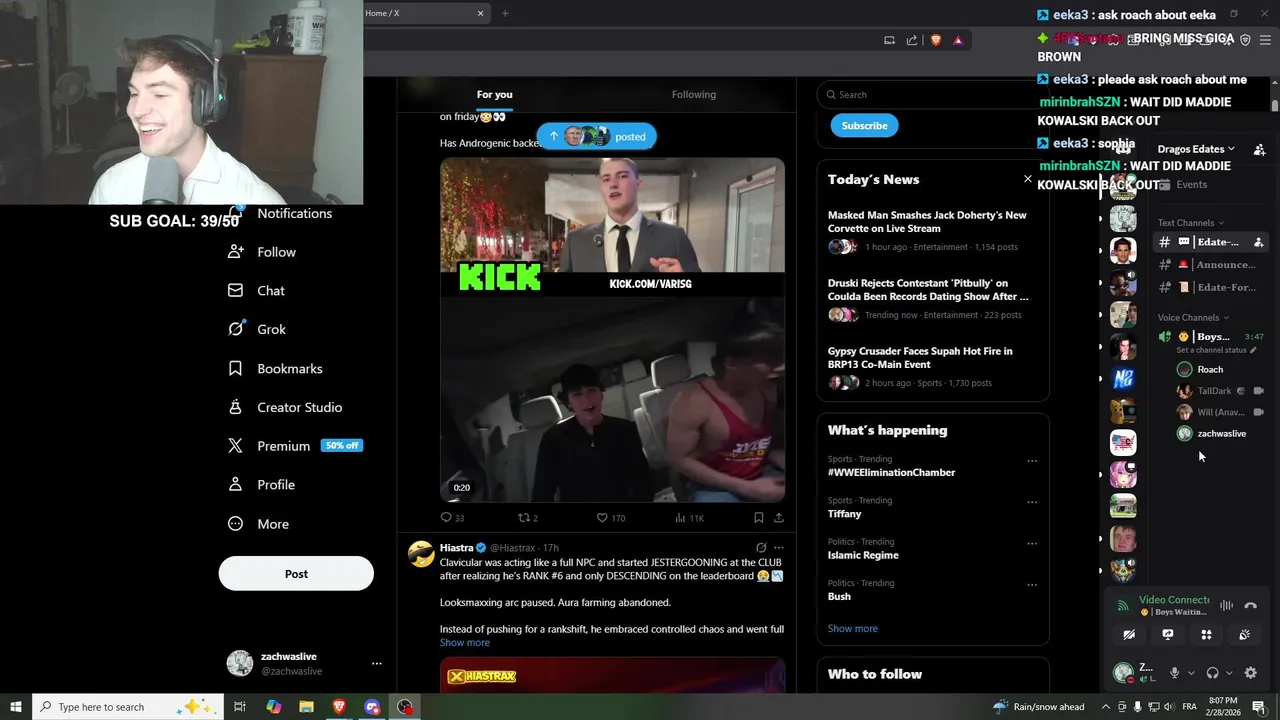Image resolution: width=1280 pixels, height=720 pixels.
Task: Click the Grok icon on Hiastra post
Action: click(761, 547)
